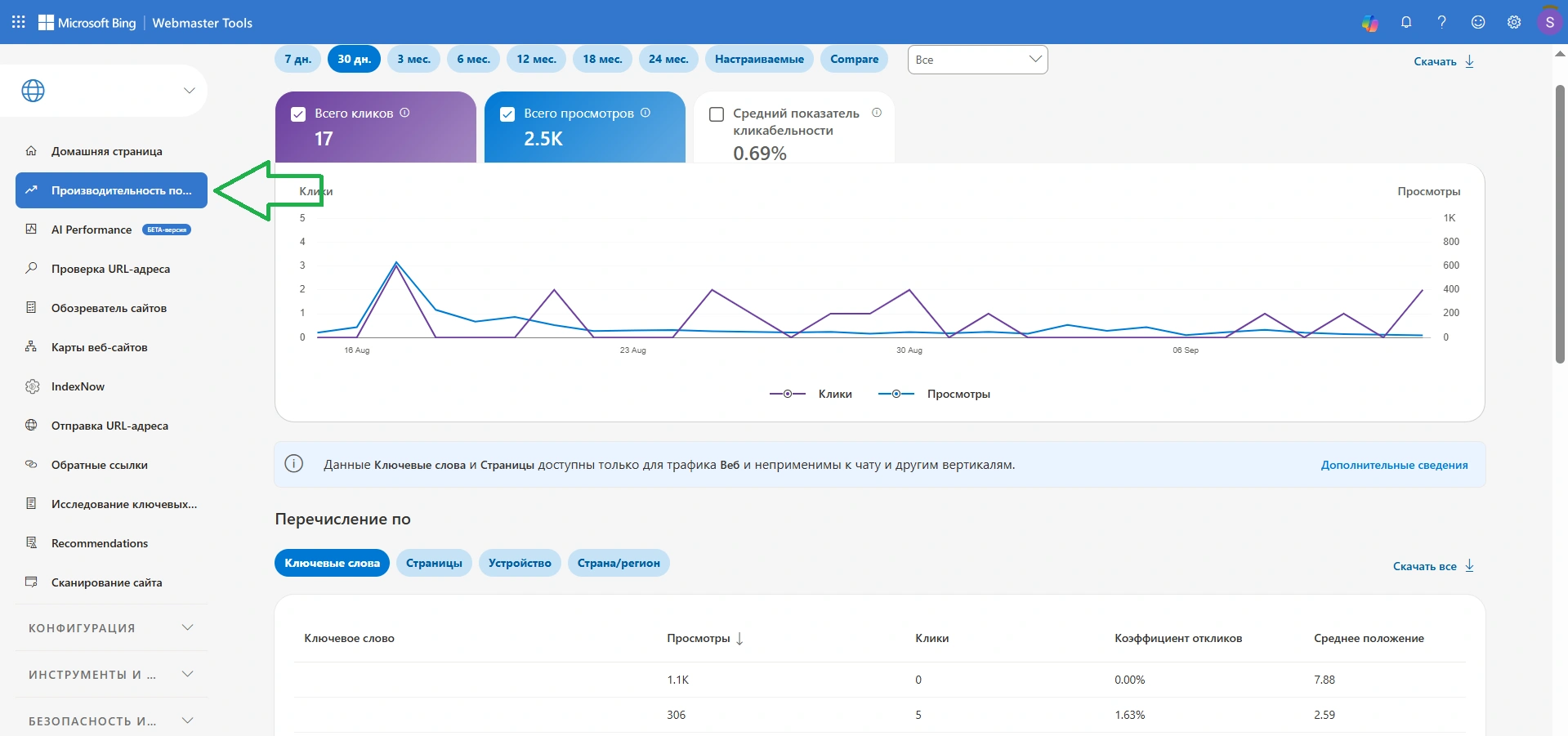
Task: Click the Скачать link
Action: [x=1436, y=61]
